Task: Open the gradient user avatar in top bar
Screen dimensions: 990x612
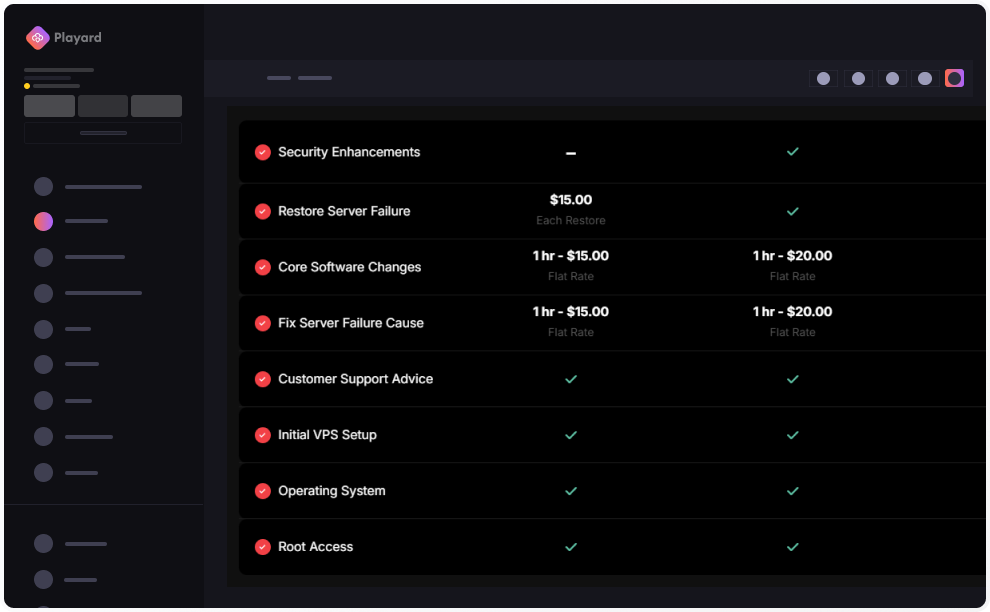Action: click(x=954, y=78)
